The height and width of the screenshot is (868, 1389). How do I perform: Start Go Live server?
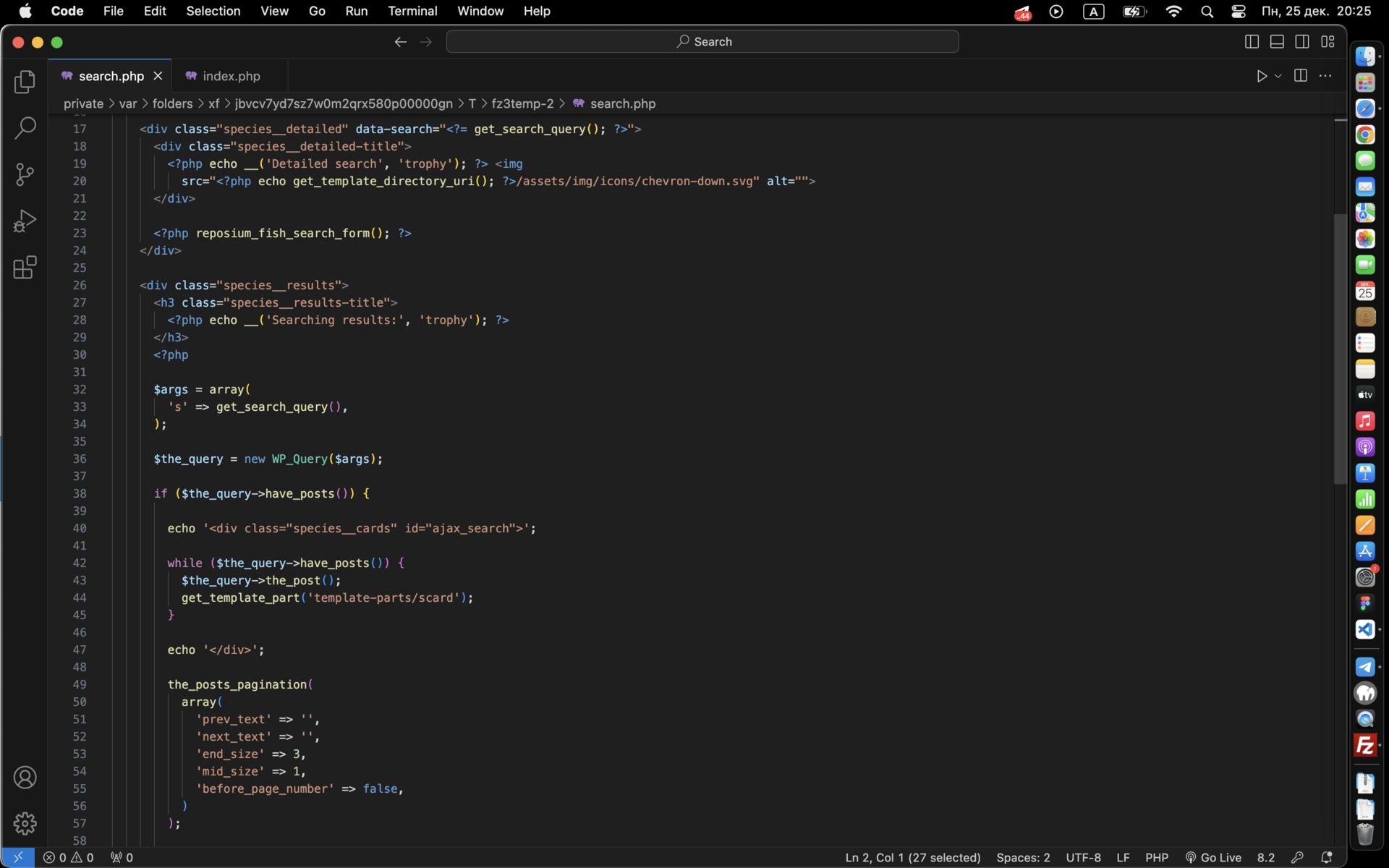1213,857
